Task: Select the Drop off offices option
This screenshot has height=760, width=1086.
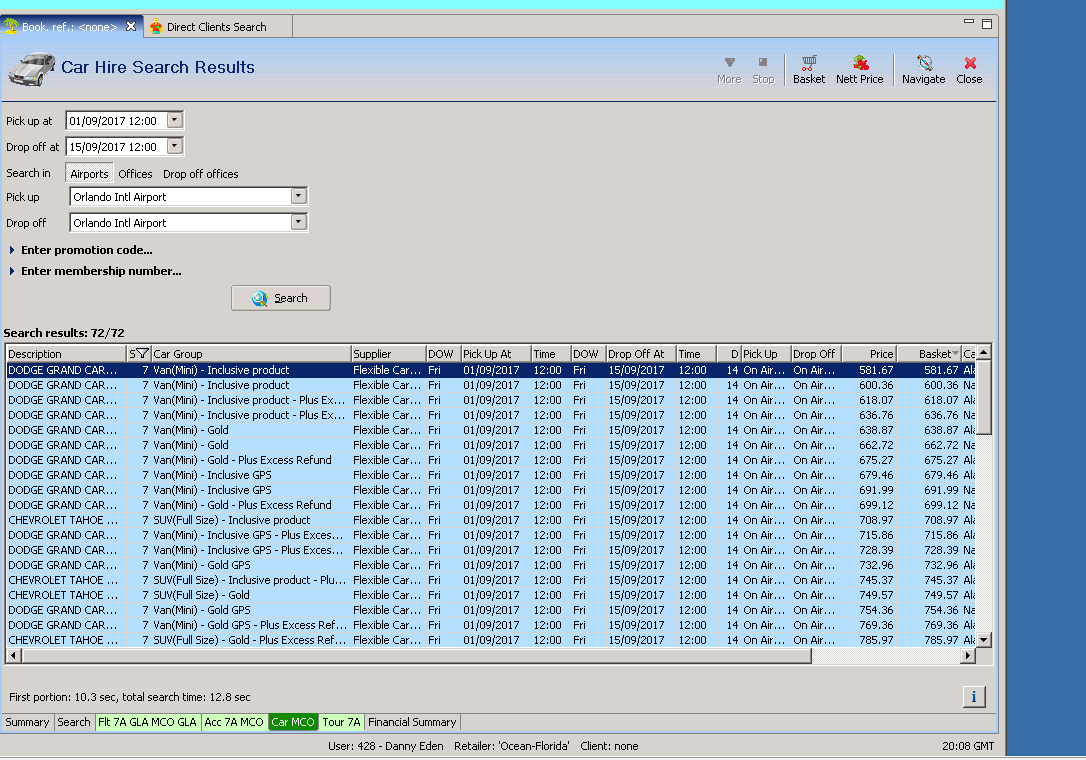Action: click(x=200, y=174)
